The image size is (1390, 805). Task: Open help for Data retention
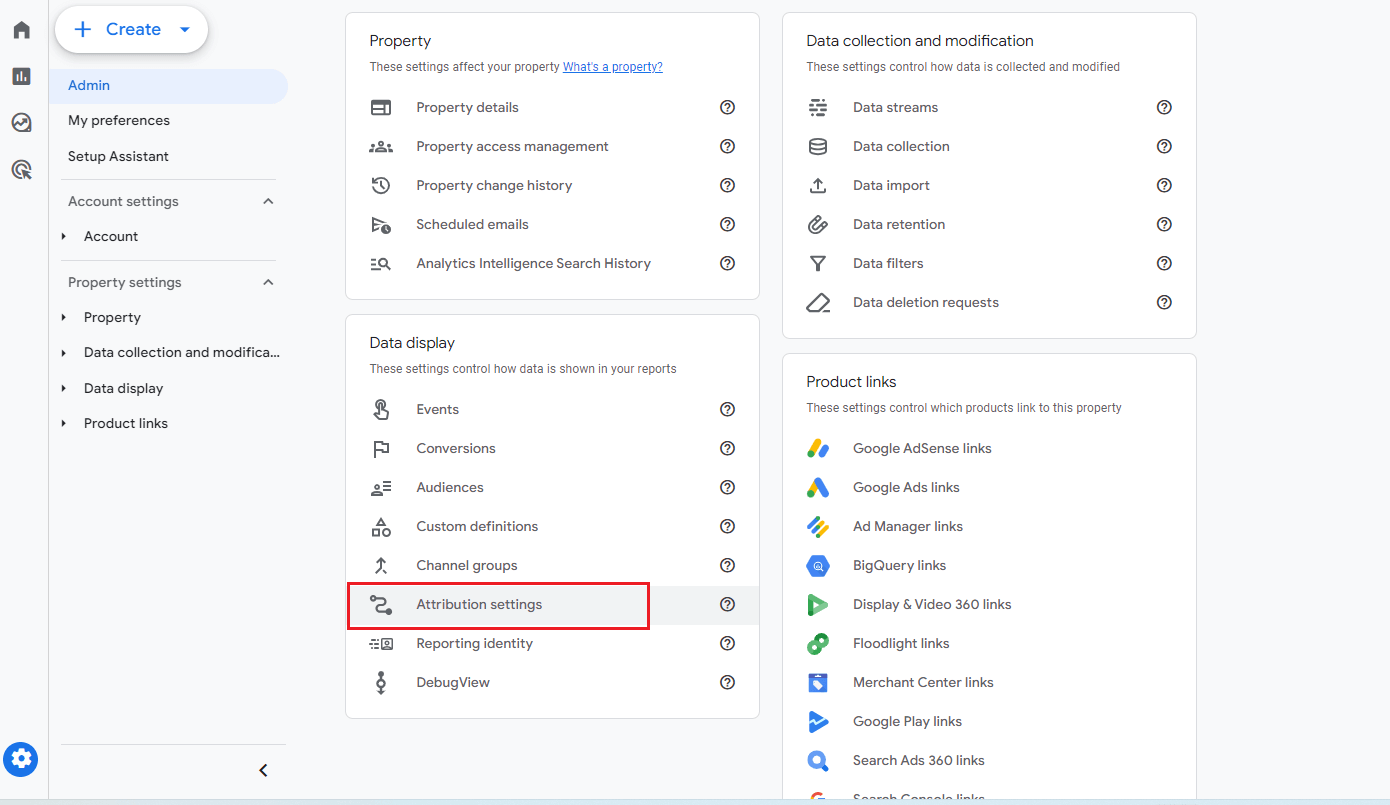[1164, 224]
